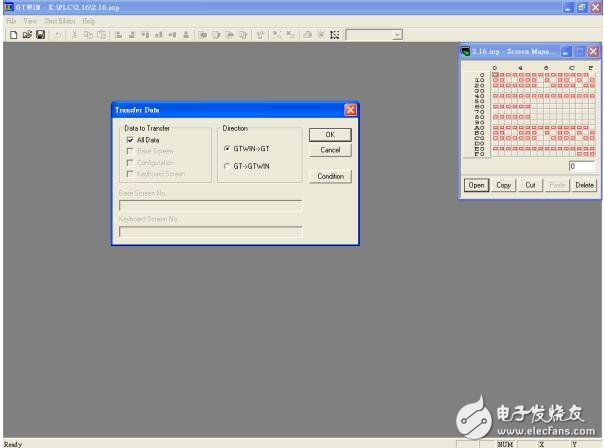Open the View menu

pyautogui.click(x=30, y=20)
